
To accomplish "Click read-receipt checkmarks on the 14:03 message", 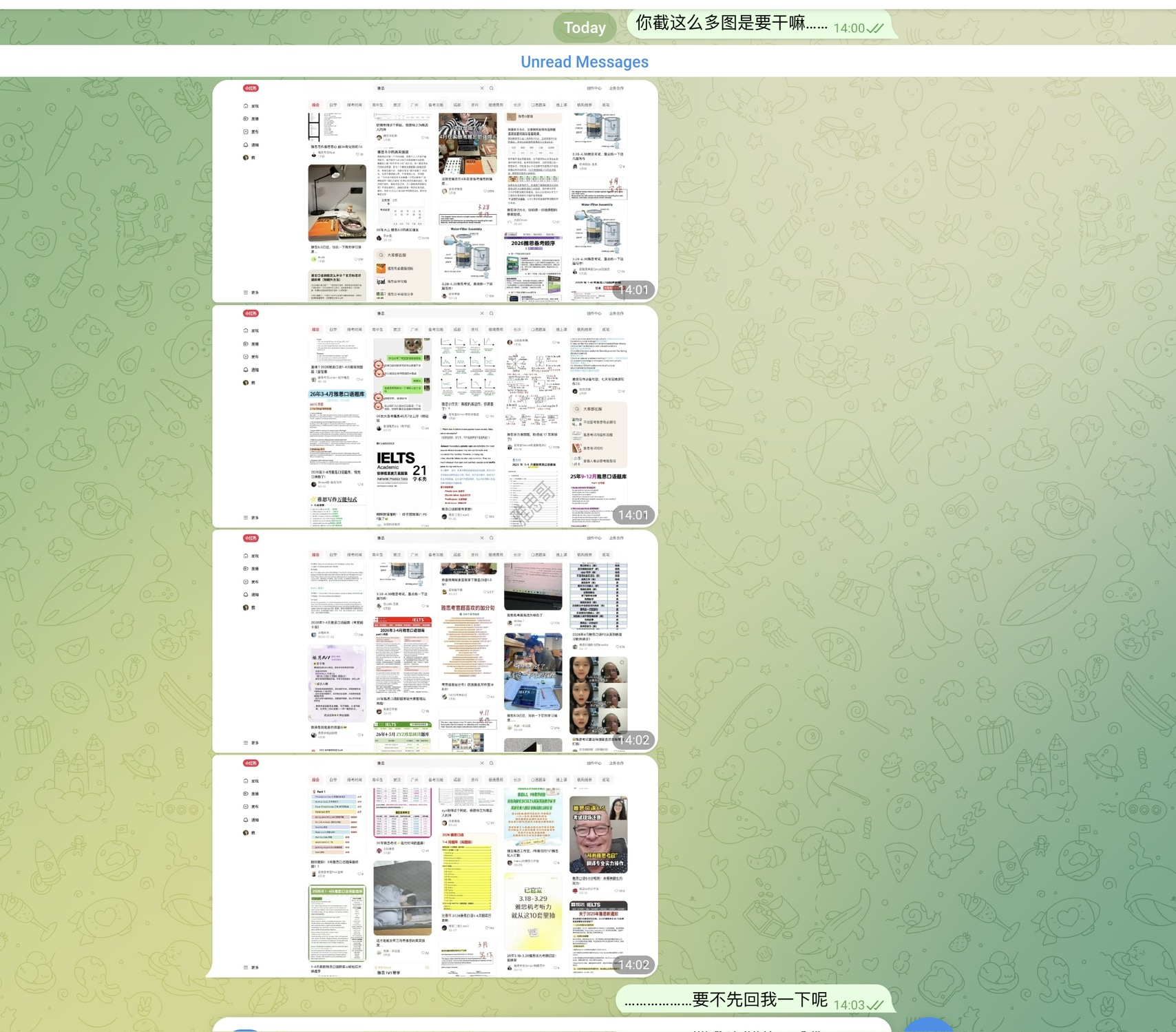I will click(x=875, y=1005).
